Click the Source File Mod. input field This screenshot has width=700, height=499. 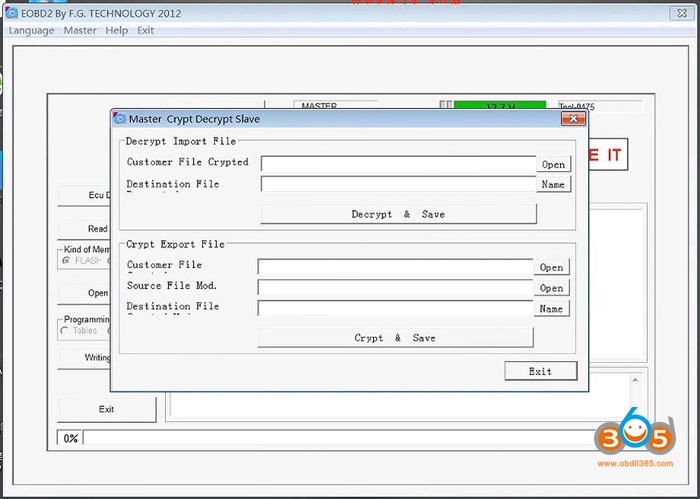(x=395, y=287)
